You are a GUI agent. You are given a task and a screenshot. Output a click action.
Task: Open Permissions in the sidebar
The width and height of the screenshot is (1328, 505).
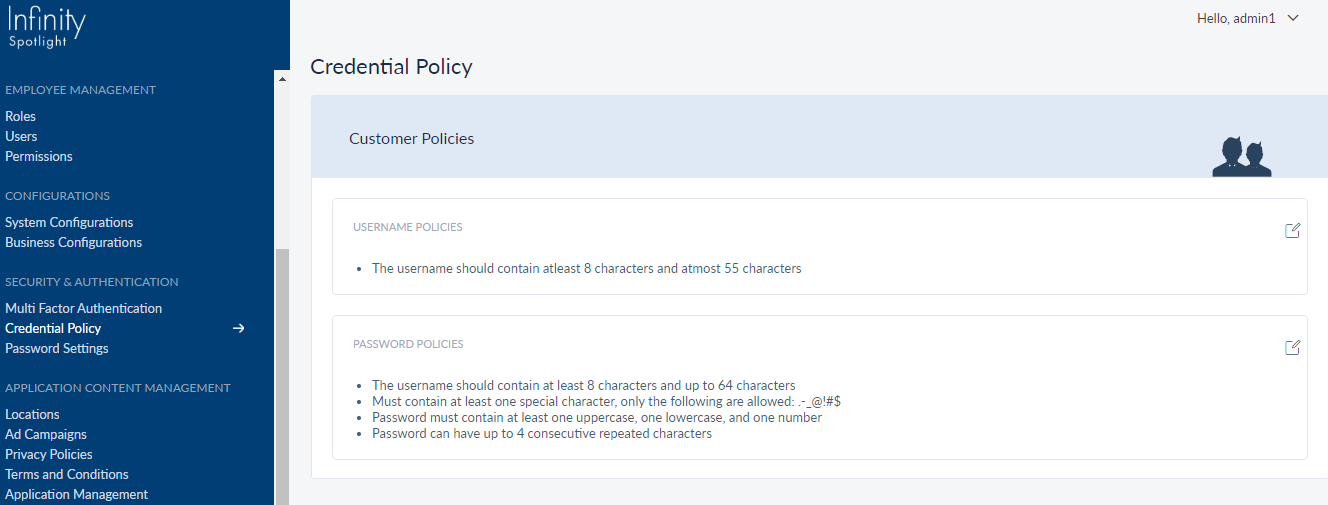pos(39,156)
